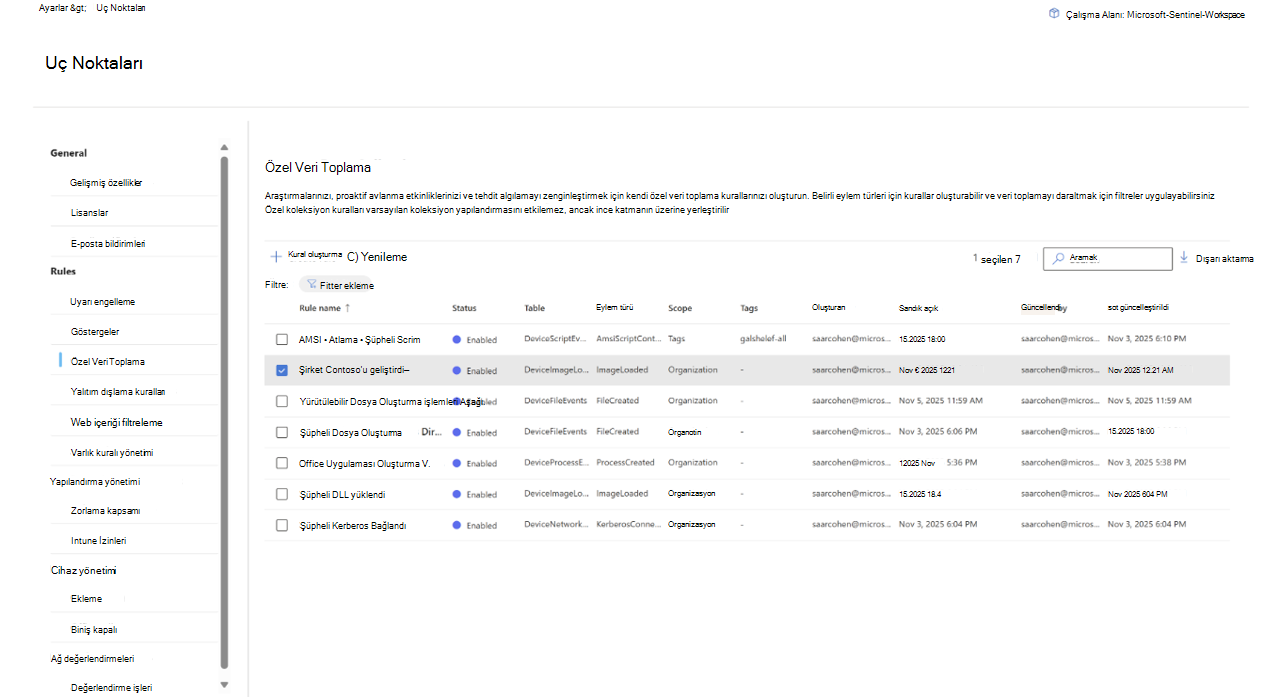This screenshot has width=1261, height=697.
Task: Tick checkbox for Yürütülebilir Dosya Oluşturma rule
Action: point(282,401)
